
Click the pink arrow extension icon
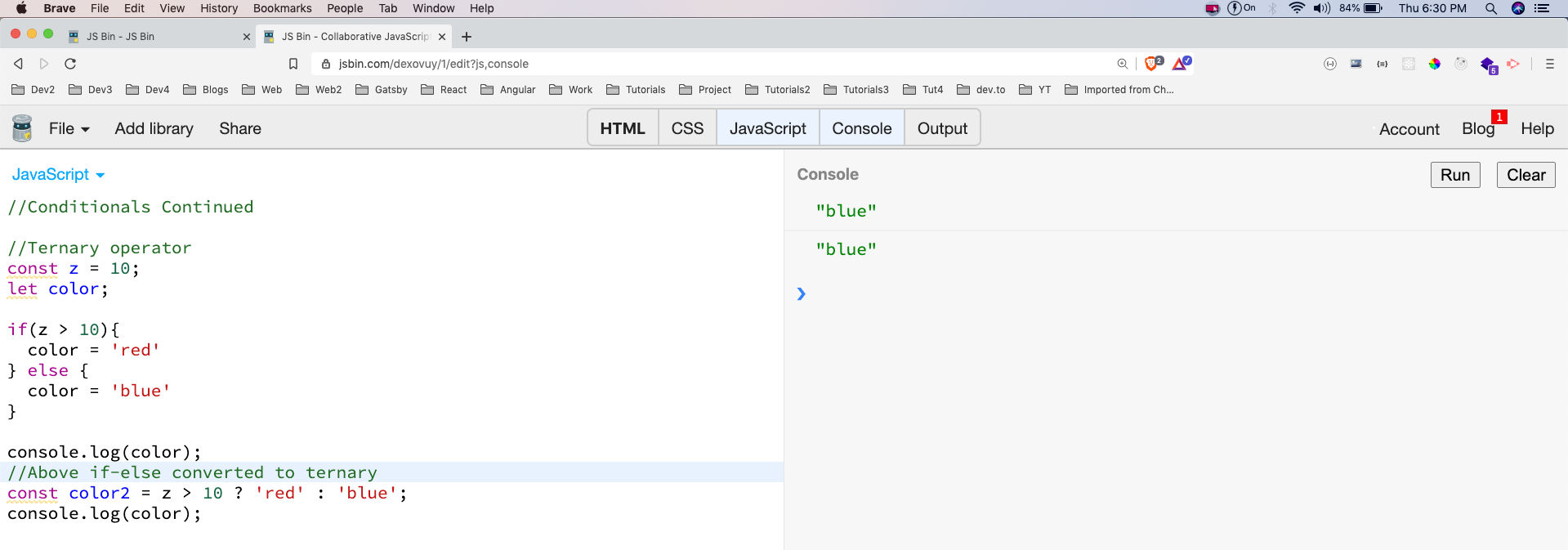1513,64
